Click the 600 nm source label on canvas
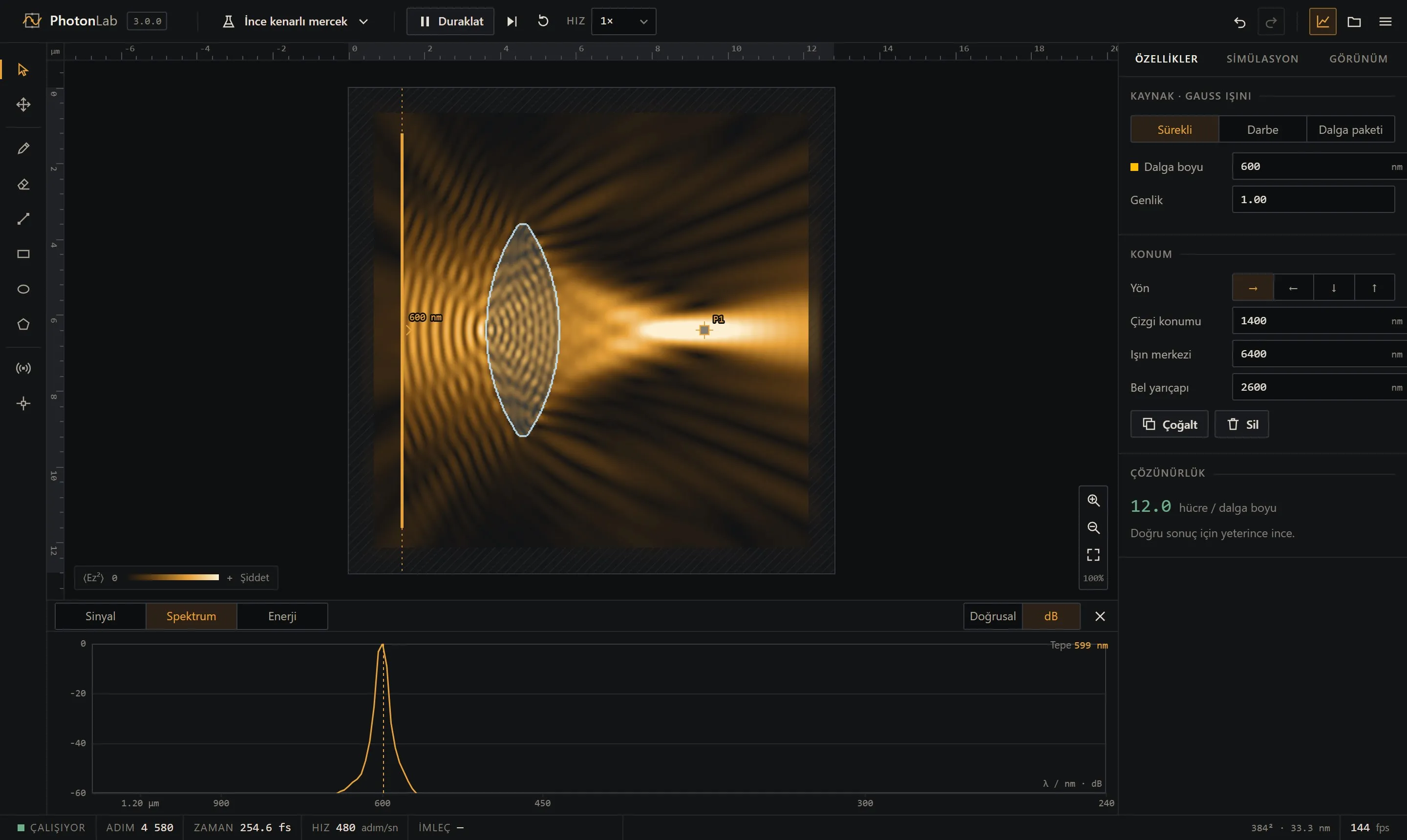The height and width of the screenshot is (840, 1407). tap(425, 317)
